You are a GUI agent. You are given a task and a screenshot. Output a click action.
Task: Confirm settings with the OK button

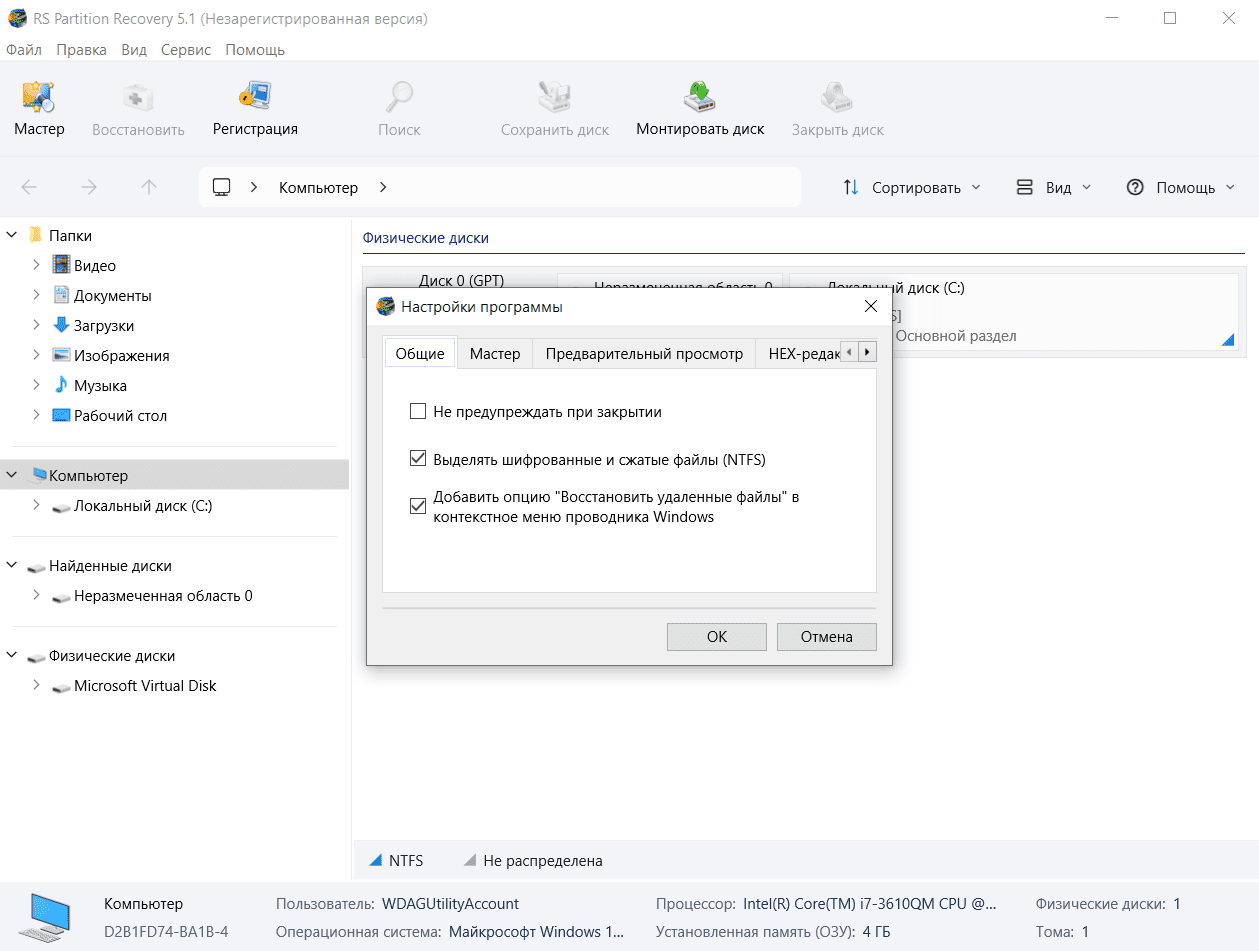(x=717, y=637)
